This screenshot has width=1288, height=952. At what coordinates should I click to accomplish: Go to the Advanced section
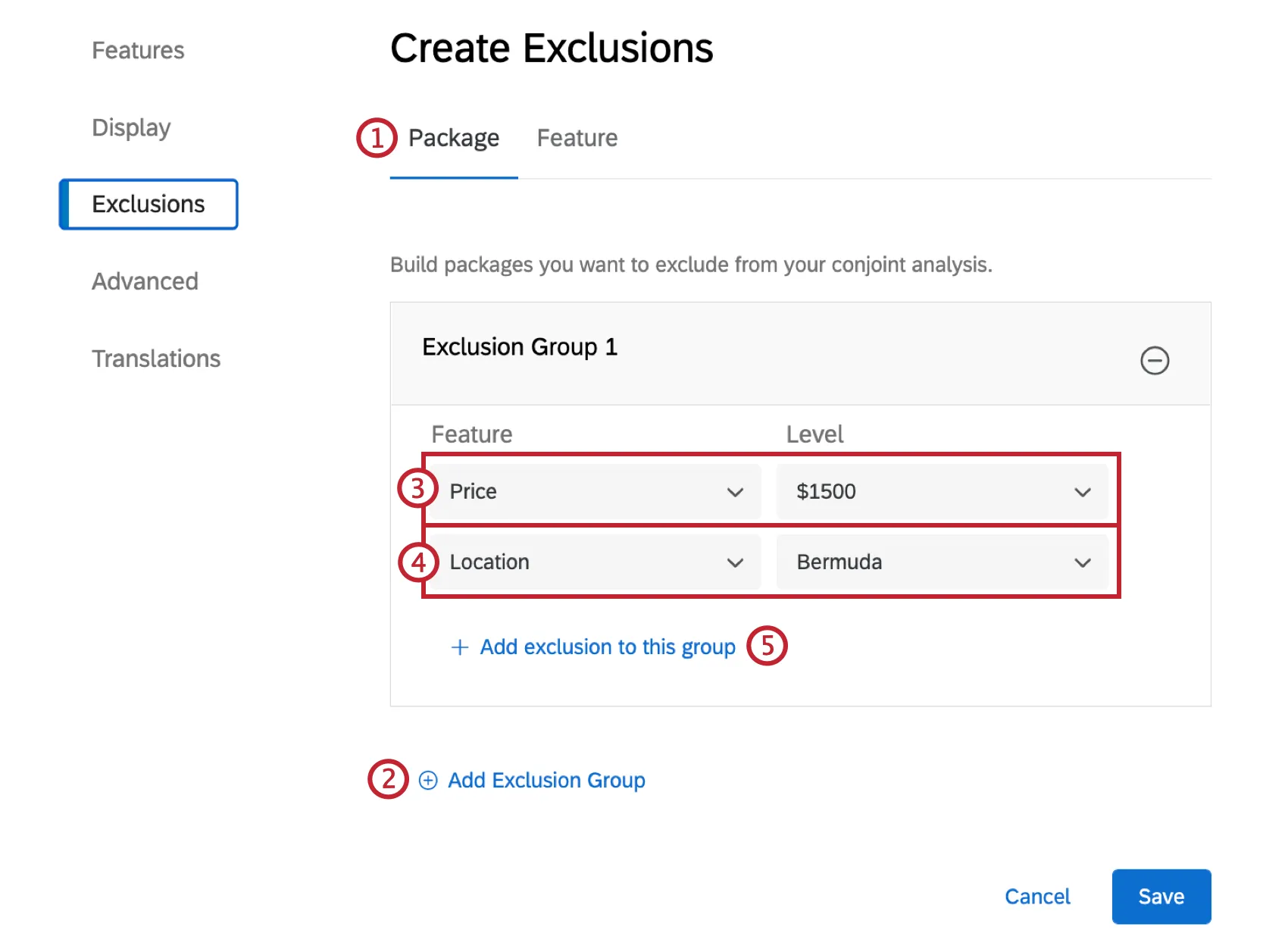(145, 280)
